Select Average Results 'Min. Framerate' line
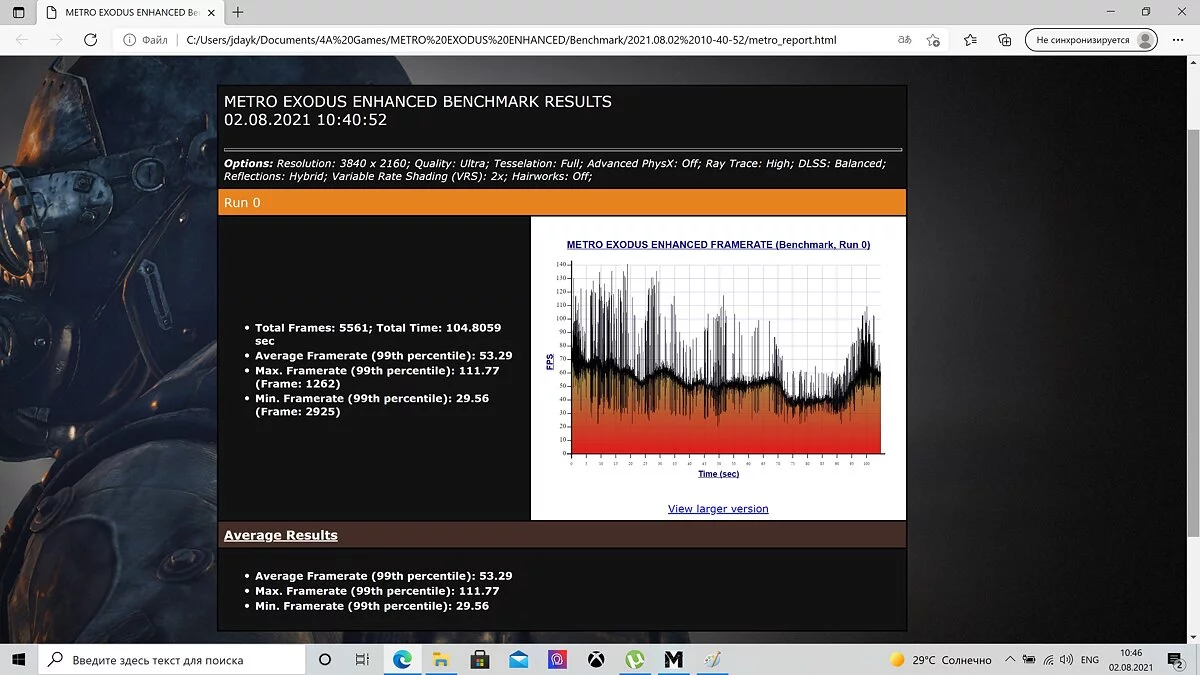 pyautogui.click(x=372, y=606)
